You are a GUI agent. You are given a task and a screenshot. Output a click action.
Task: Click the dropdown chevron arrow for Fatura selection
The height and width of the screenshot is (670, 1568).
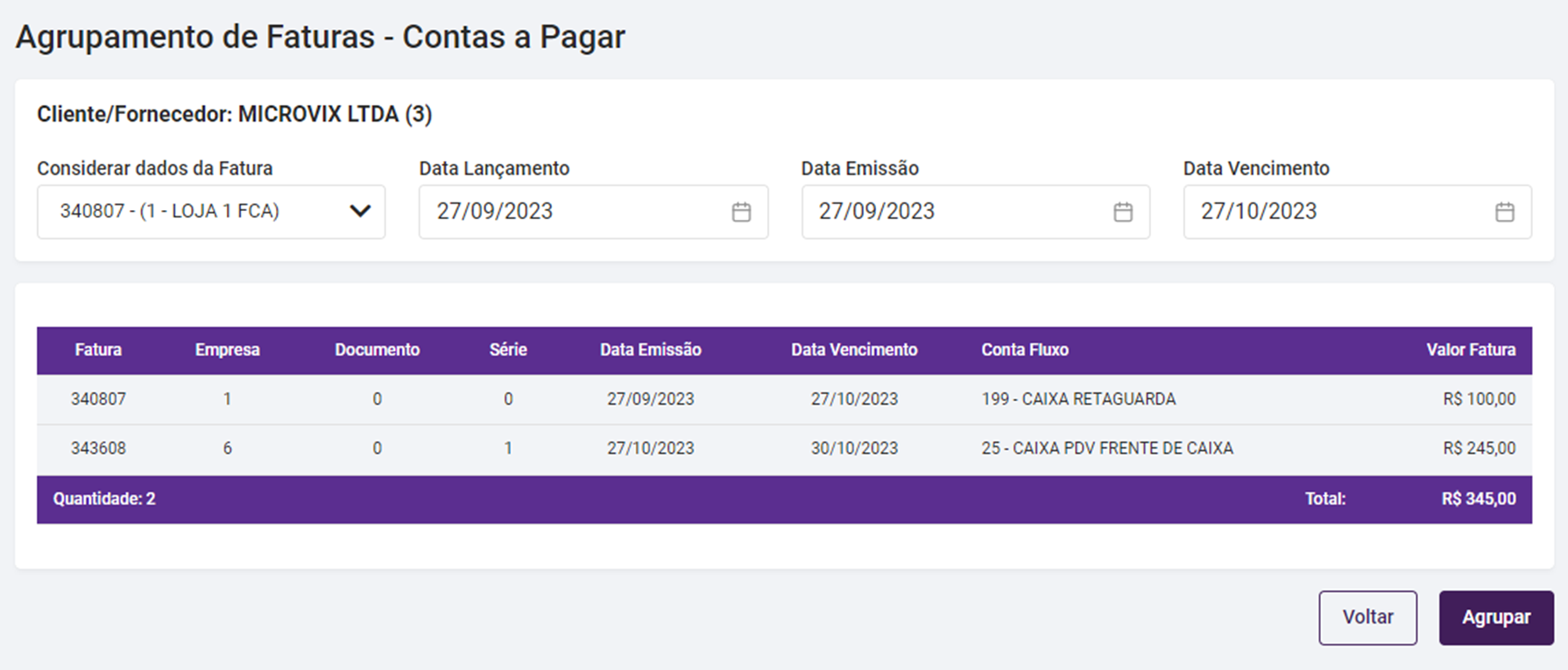click(360, 211)
